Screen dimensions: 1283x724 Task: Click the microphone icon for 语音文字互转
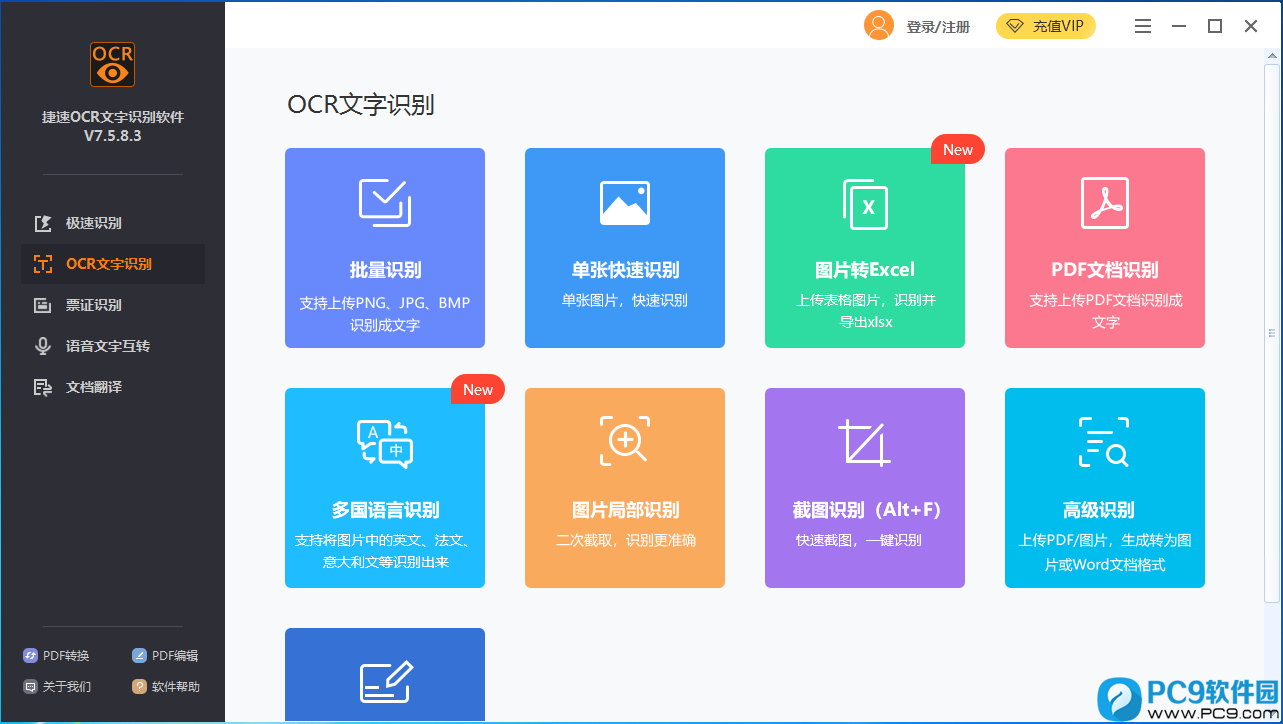(x=43, y=346)
